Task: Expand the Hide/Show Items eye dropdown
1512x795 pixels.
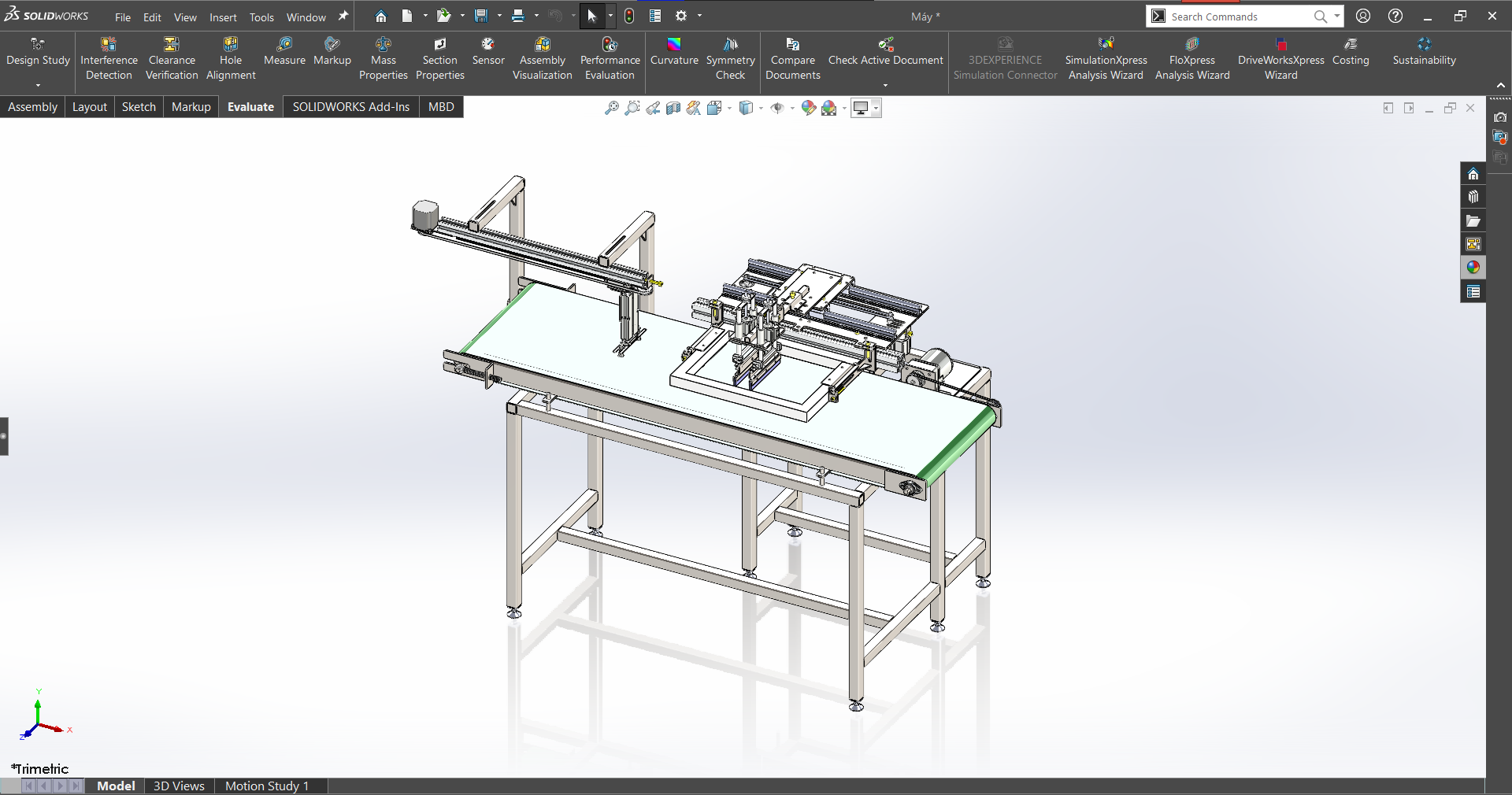Action: coord(791,109)
